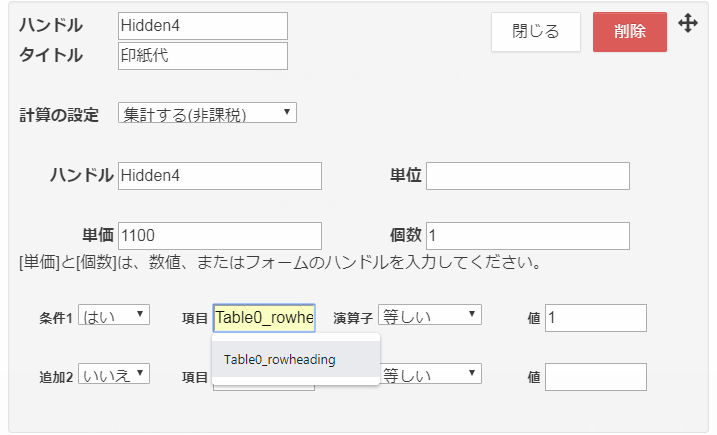Click the empty 追加2 値 input field
Image resolution: width=717 pixels, height=435 pixels.
tap(596, 377)
